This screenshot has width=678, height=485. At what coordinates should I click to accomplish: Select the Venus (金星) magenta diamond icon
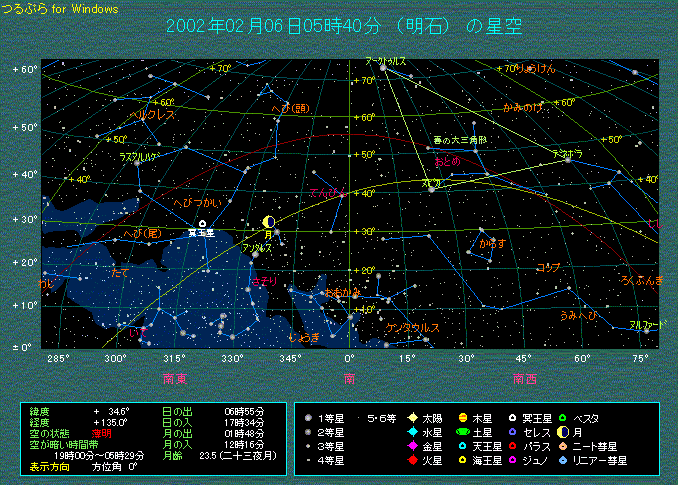pos(410,446)
